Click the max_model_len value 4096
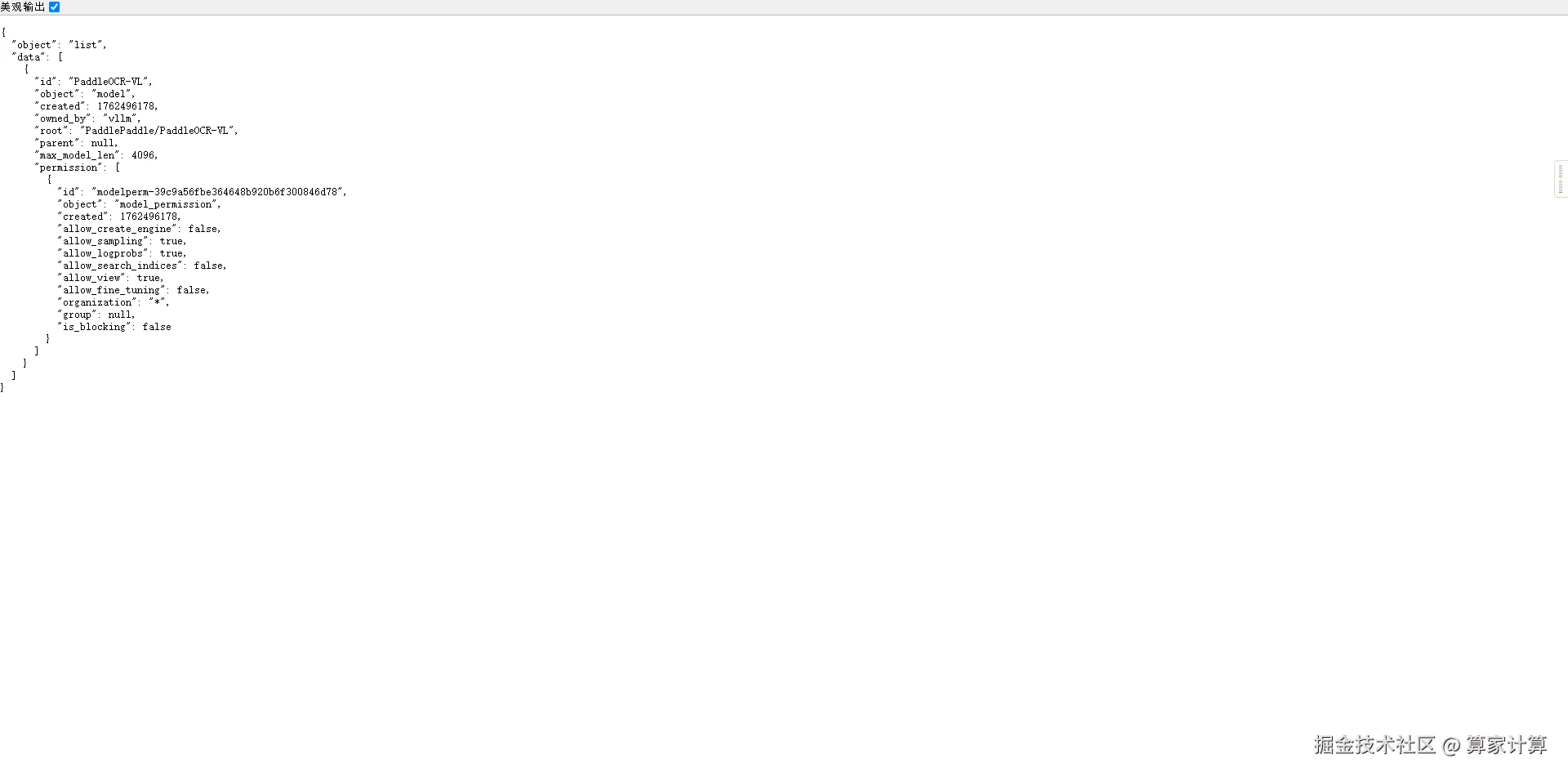The width and height of the screenshot is (1568, 777). click(x=143, y=155)
